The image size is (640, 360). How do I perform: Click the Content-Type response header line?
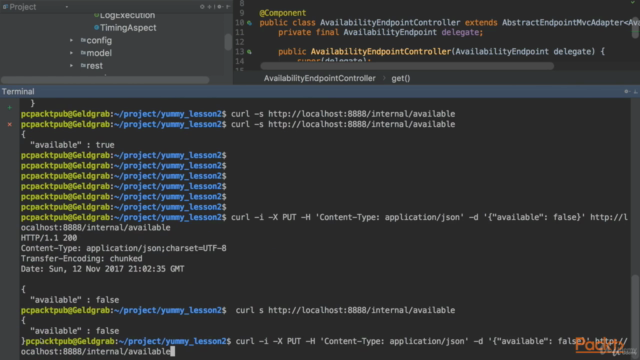(124, 248)
